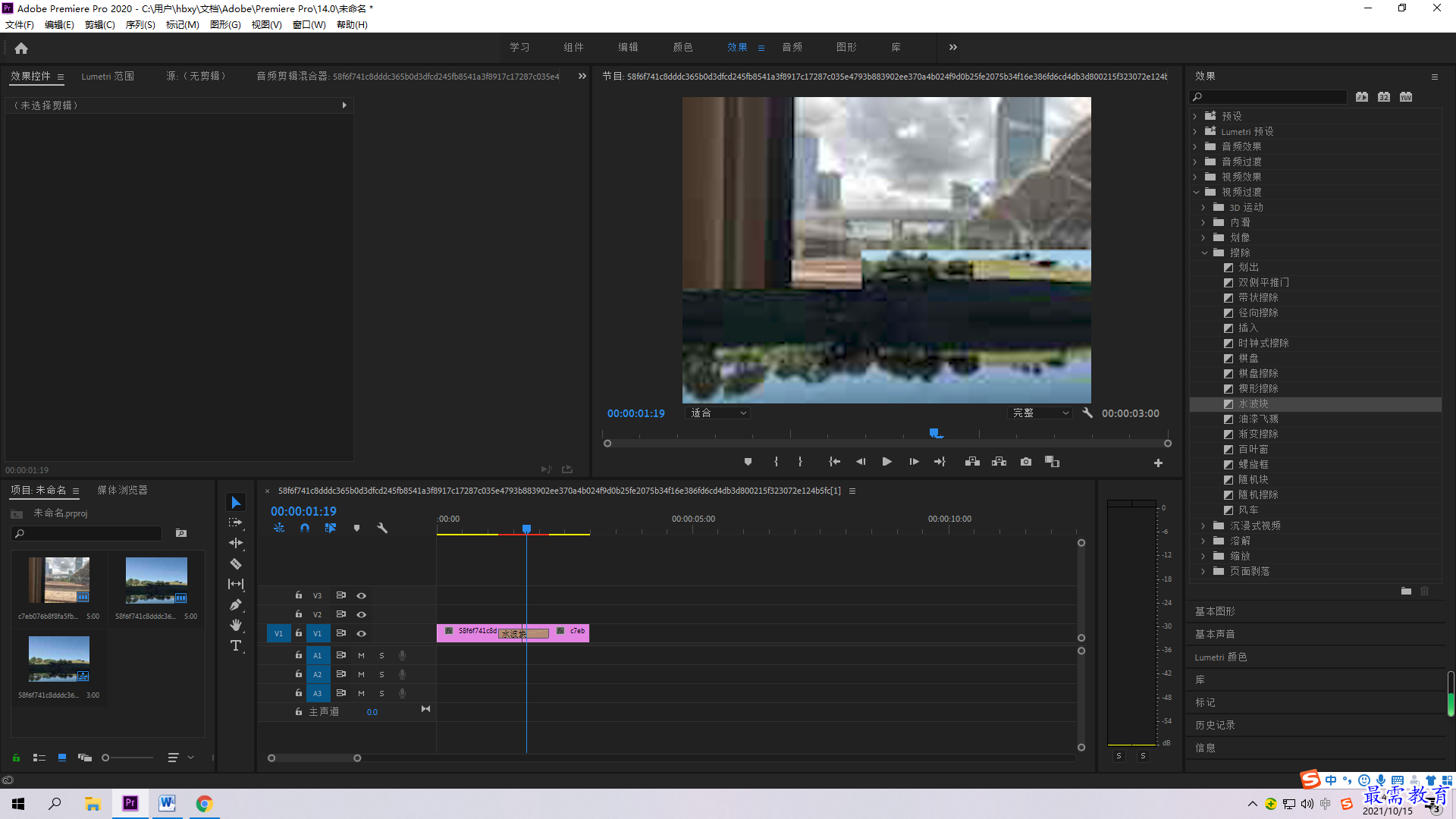Open the 序列(S) menu
Viewport: 1456px width, 819px height.
pos(140,25)
